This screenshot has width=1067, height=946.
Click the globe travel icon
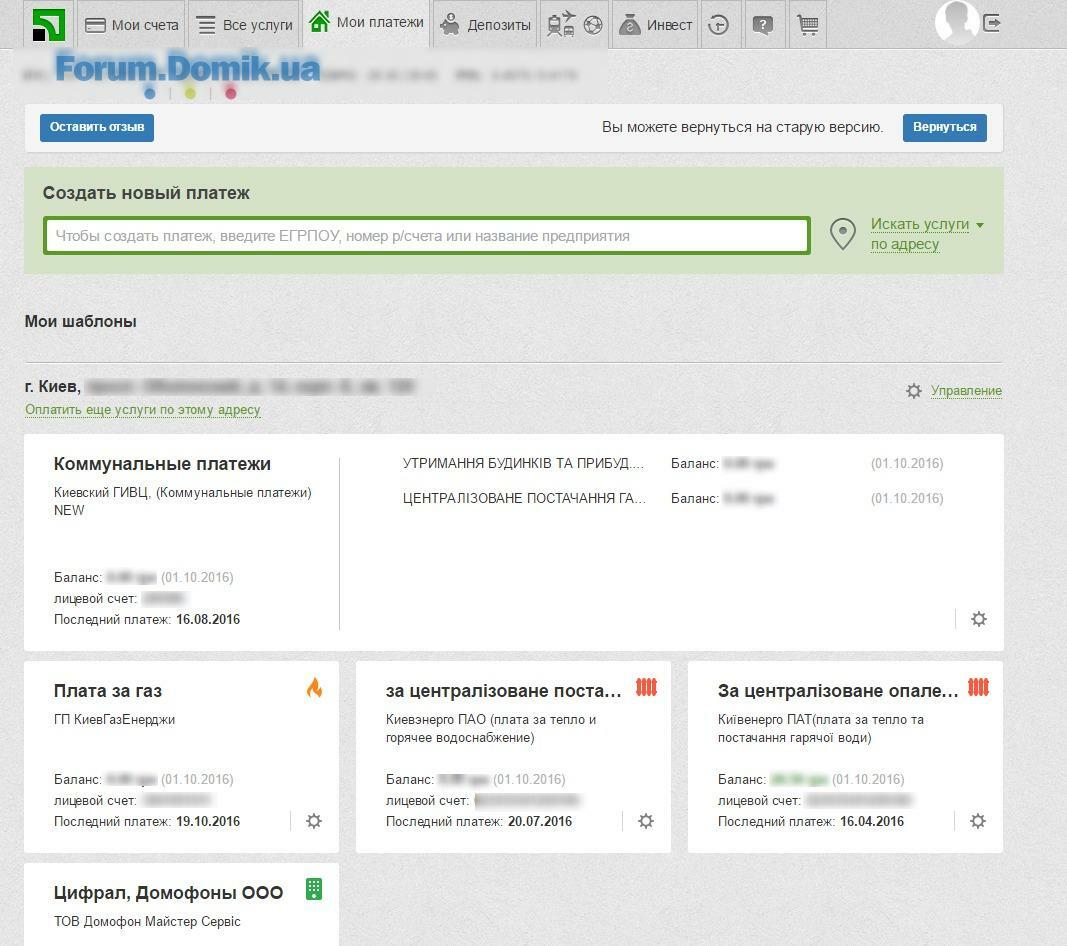593,25
